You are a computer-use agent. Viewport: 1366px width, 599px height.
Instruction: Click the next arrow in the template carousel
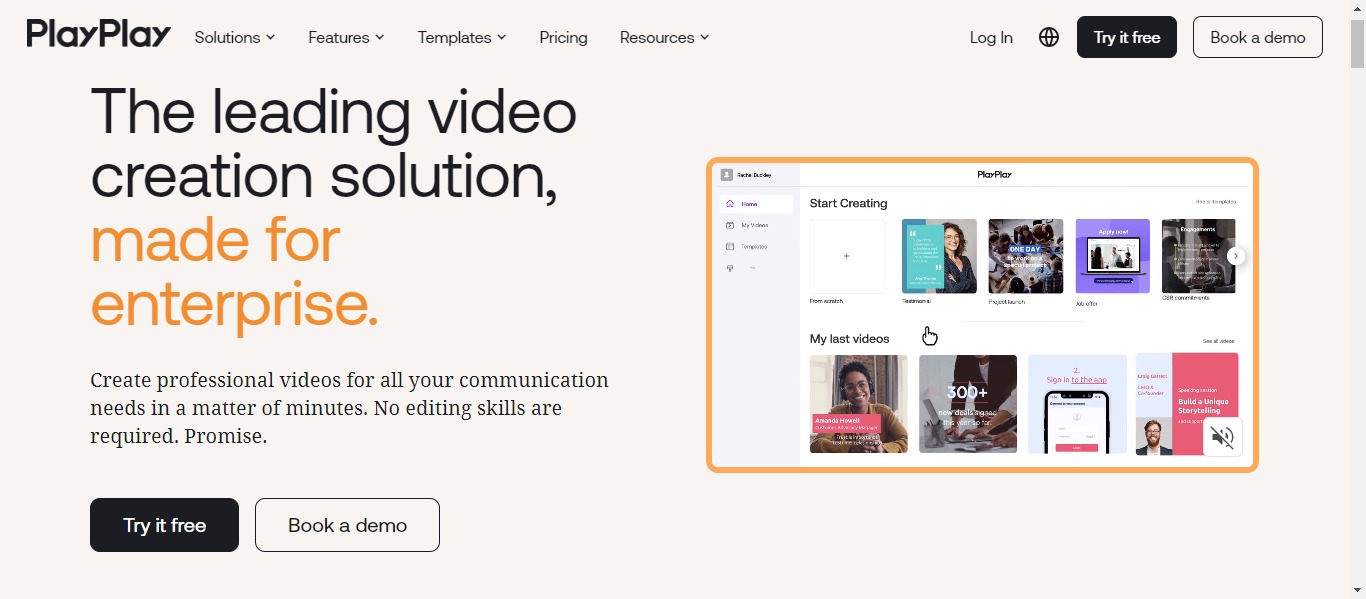[x=1236, y=256]
